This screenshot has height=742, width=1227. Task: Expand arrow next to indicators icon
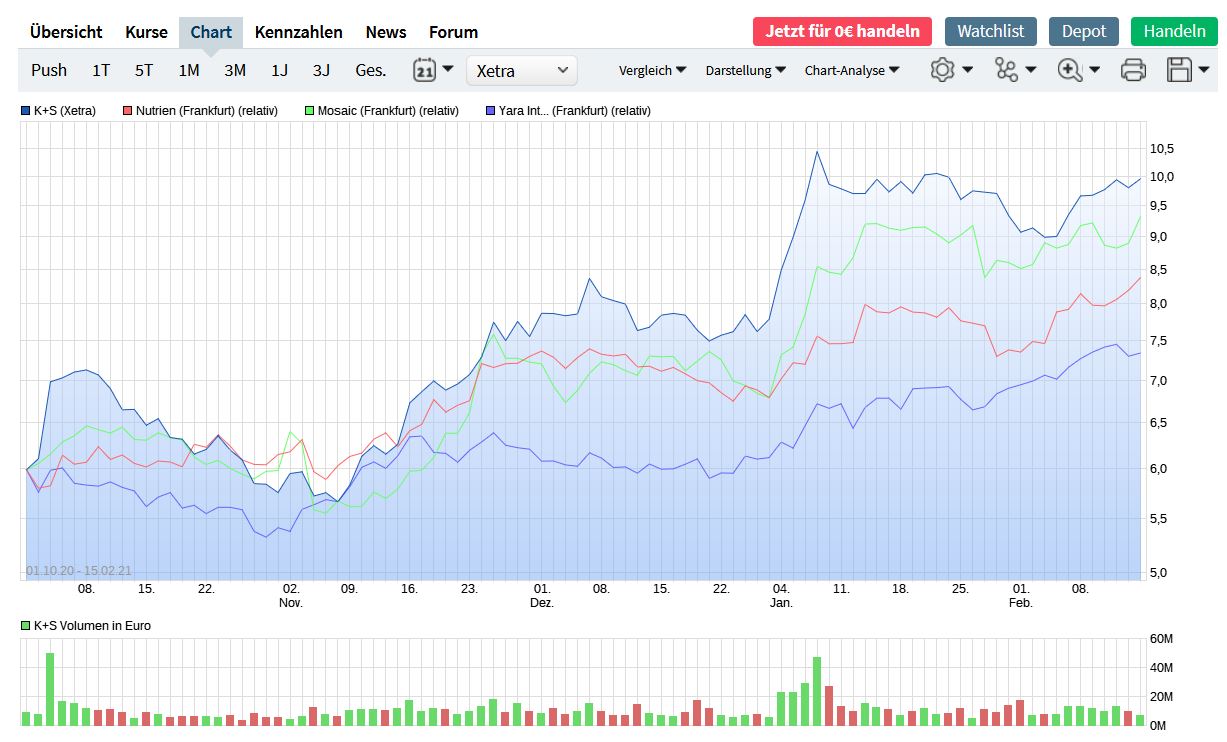(1031, 70)
